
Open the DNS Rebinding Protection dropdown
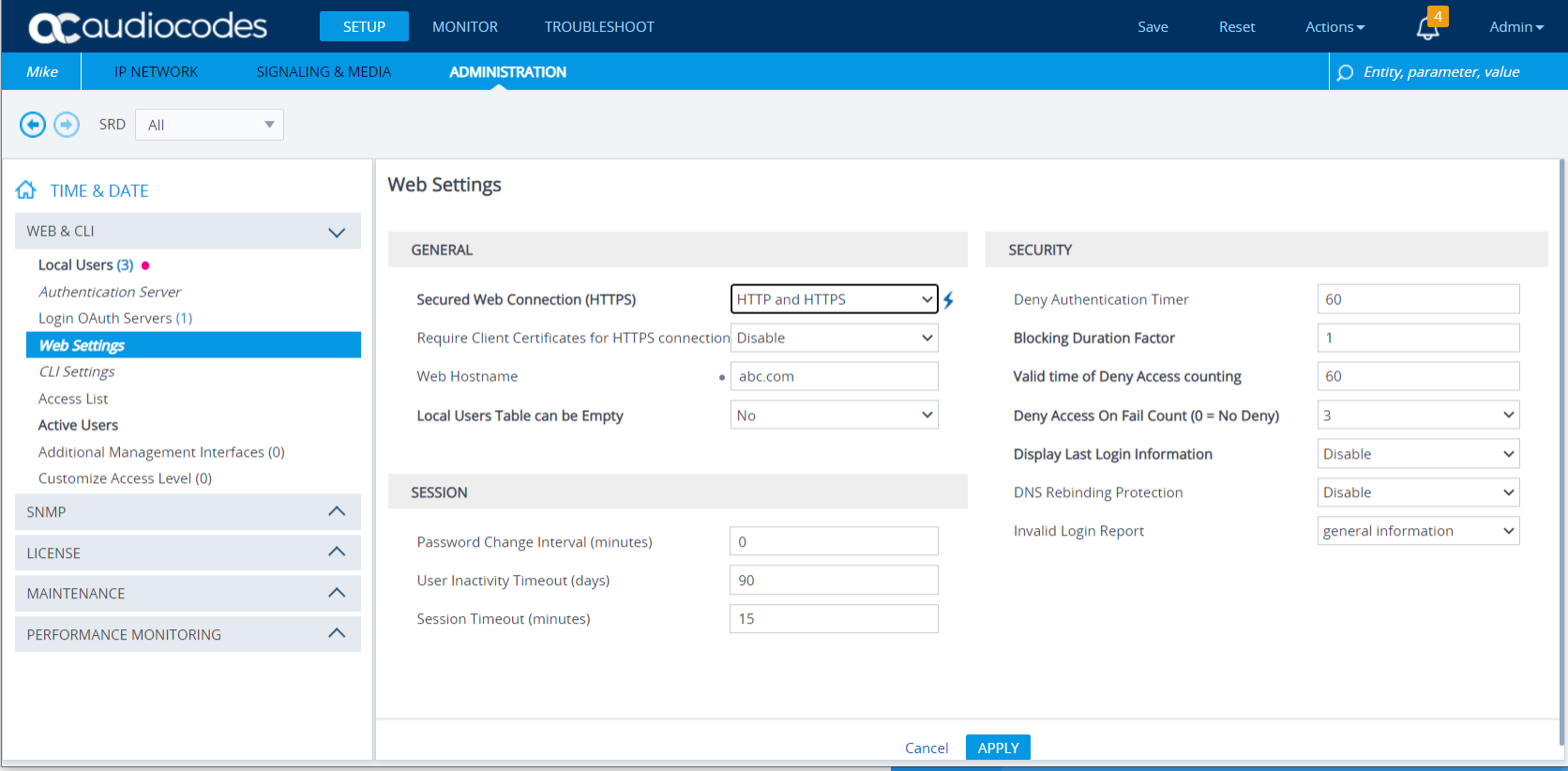[x=1418, y=492]
